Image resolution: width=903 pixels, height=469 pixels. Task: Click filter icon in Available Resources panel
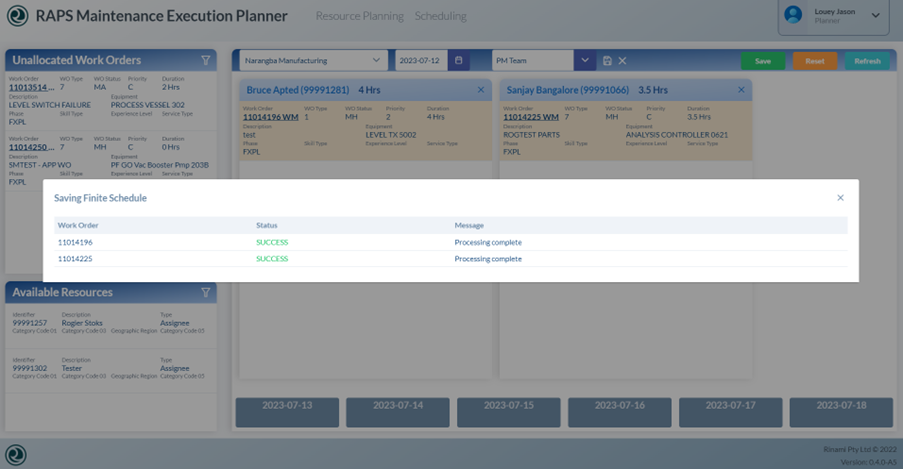[x=206, y=293]
